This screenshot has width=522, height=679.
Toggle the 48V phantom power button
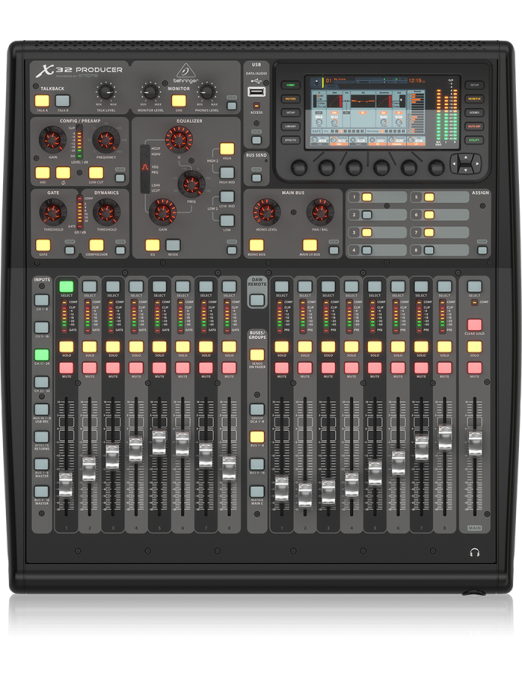tap(42, 173)
